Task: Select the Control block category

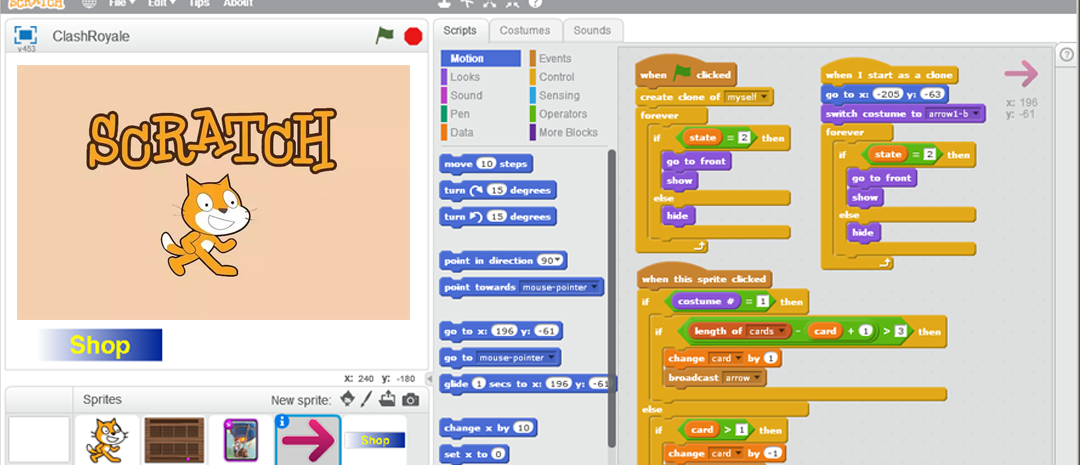Action: click(x=556, y=77)
